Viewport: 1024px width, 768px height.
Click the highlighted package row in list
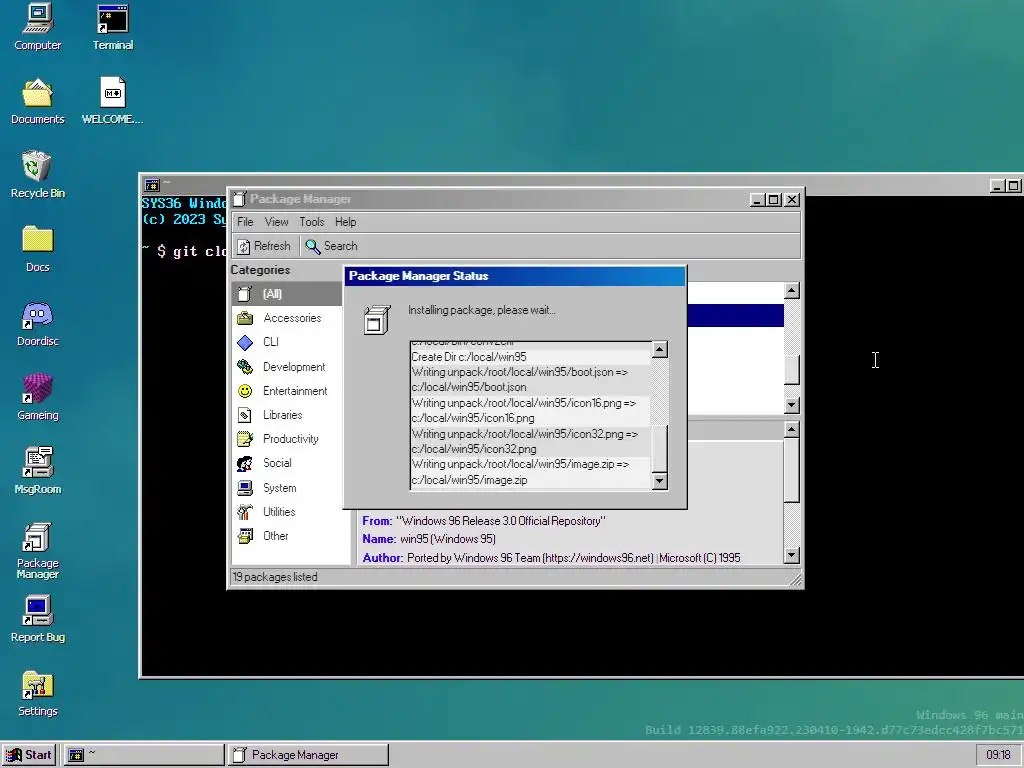(x=735, y=316)
